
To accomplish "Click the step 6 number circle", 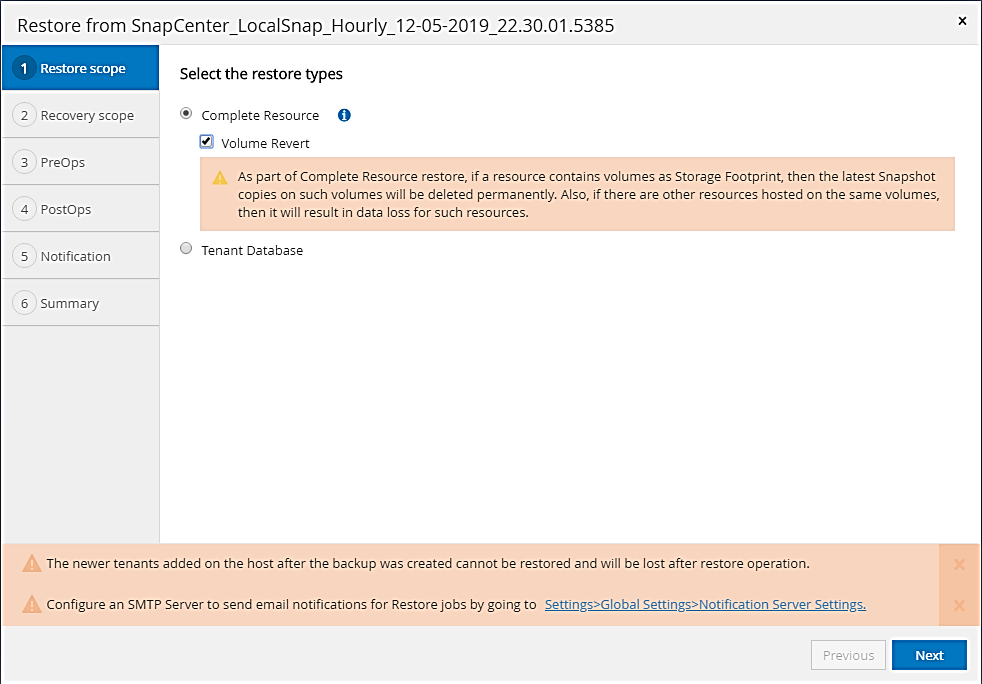I will [x=24, y=303].
